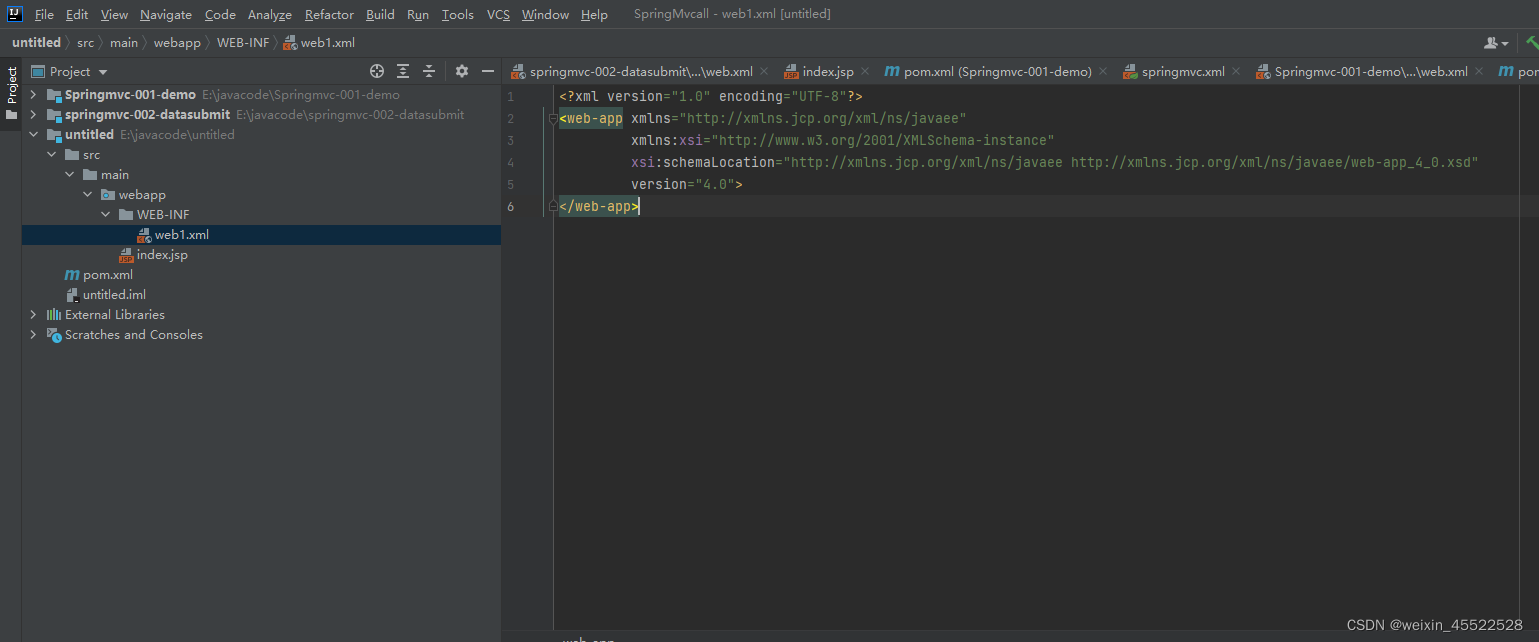
Task: Expand Scratches and Consoles node
Action: (33, 335)
